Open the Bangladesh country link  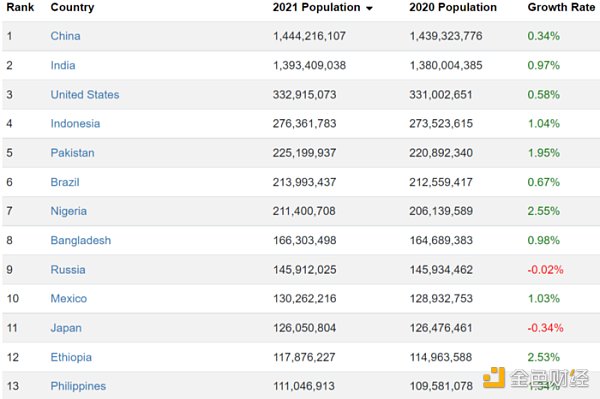pos(81,240)
